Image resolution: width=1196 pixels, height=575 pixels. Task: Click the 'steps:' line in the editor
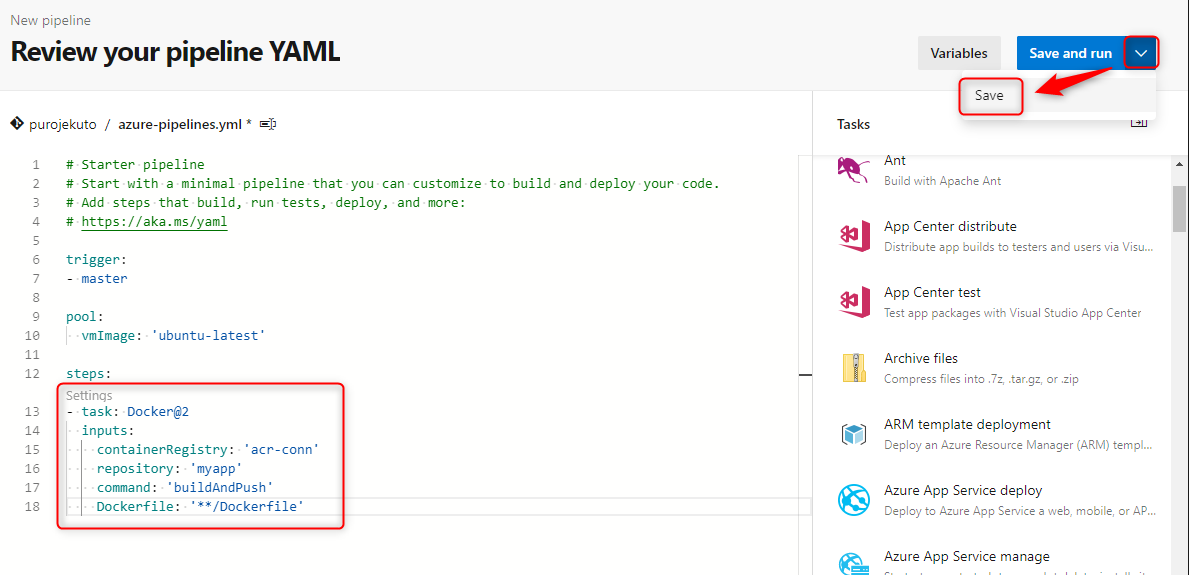coord(88,373)
